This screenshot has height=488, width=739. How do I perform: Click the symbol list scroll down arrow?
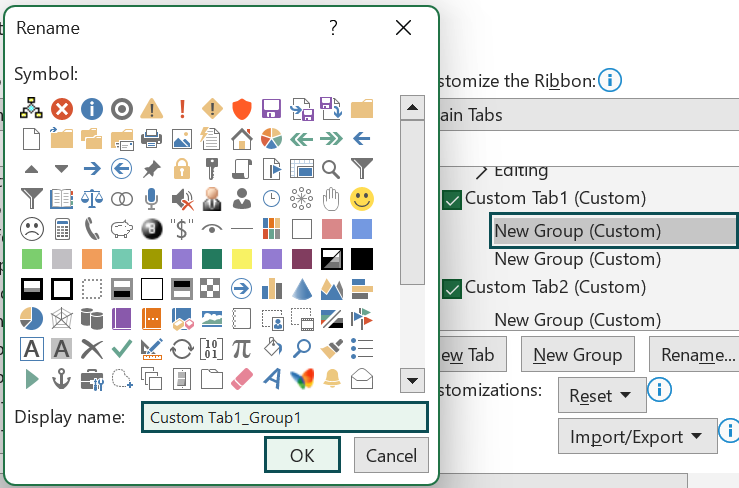pos(412,380)
